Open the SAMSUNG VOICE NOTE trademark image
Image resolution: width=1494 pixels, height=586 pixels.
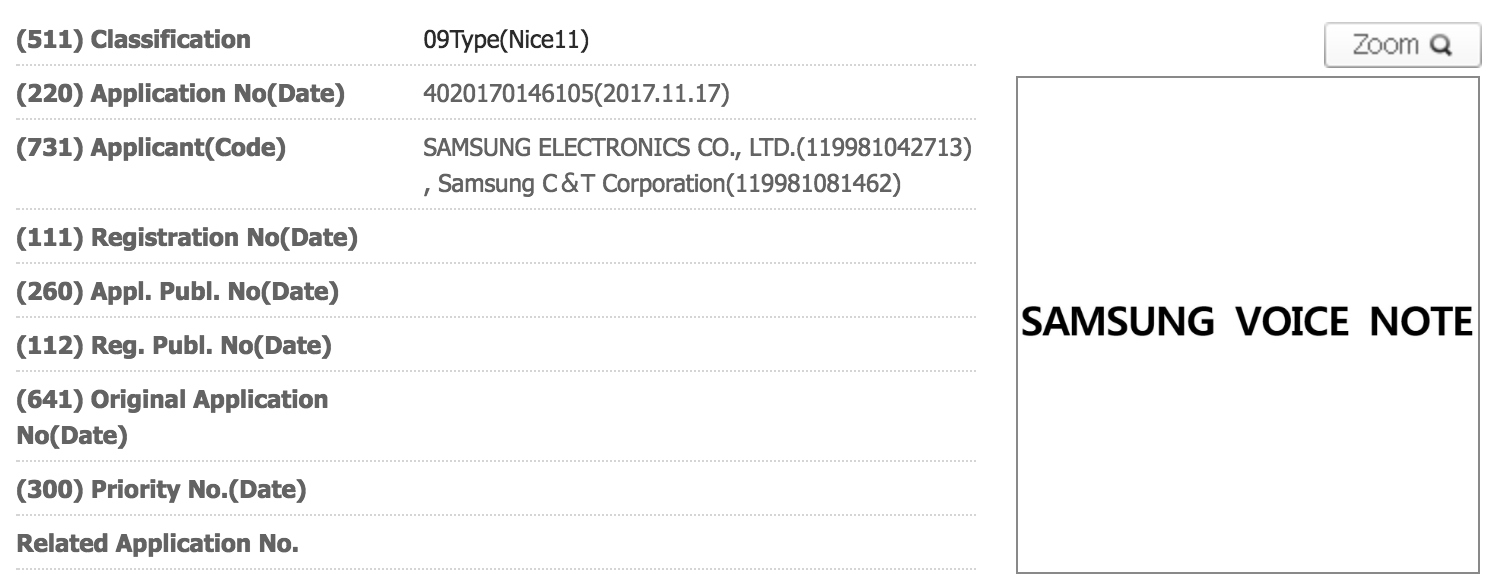point(1247,323)
